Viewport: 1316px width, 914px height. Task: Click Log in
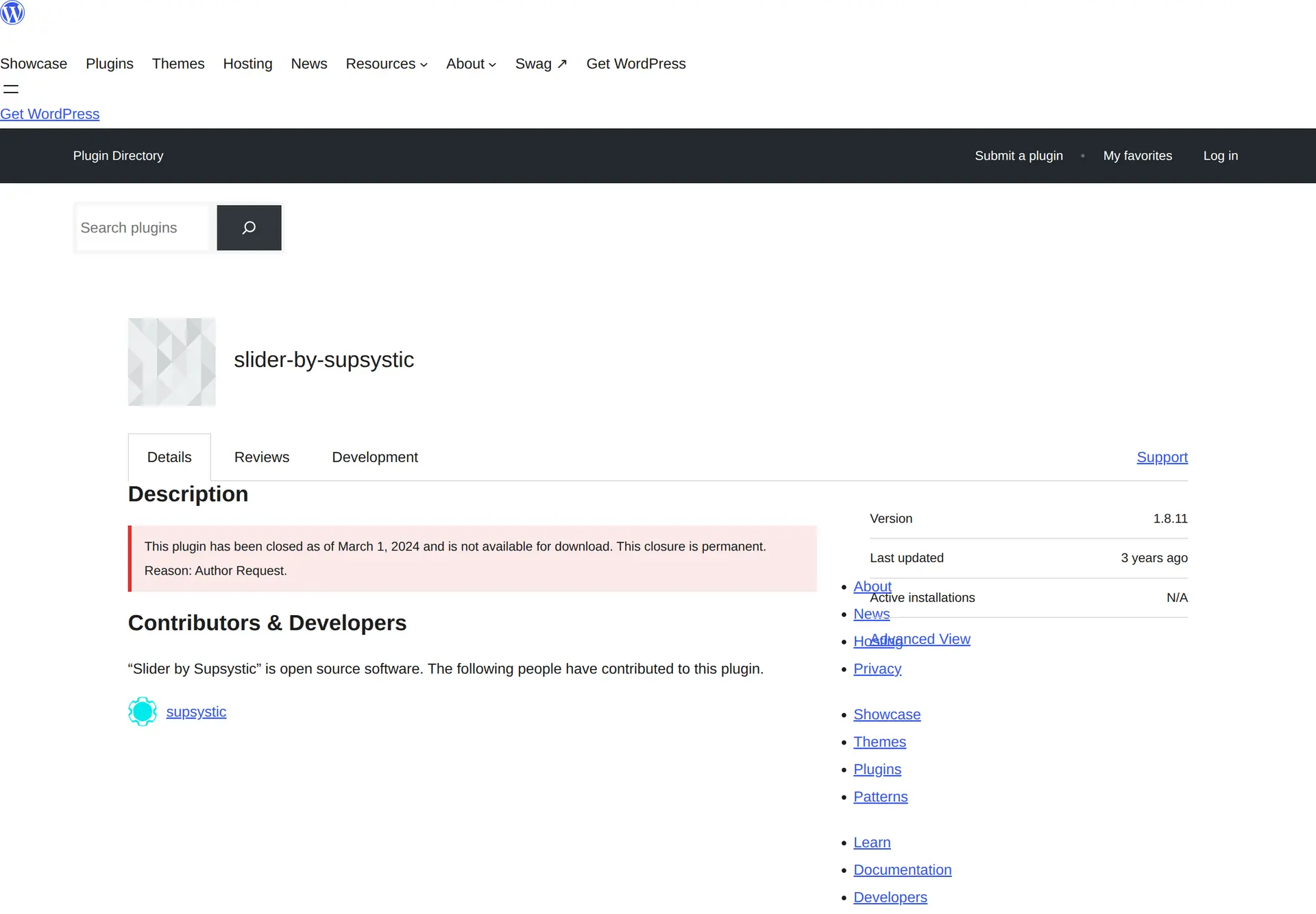[x=1221, y=156]
